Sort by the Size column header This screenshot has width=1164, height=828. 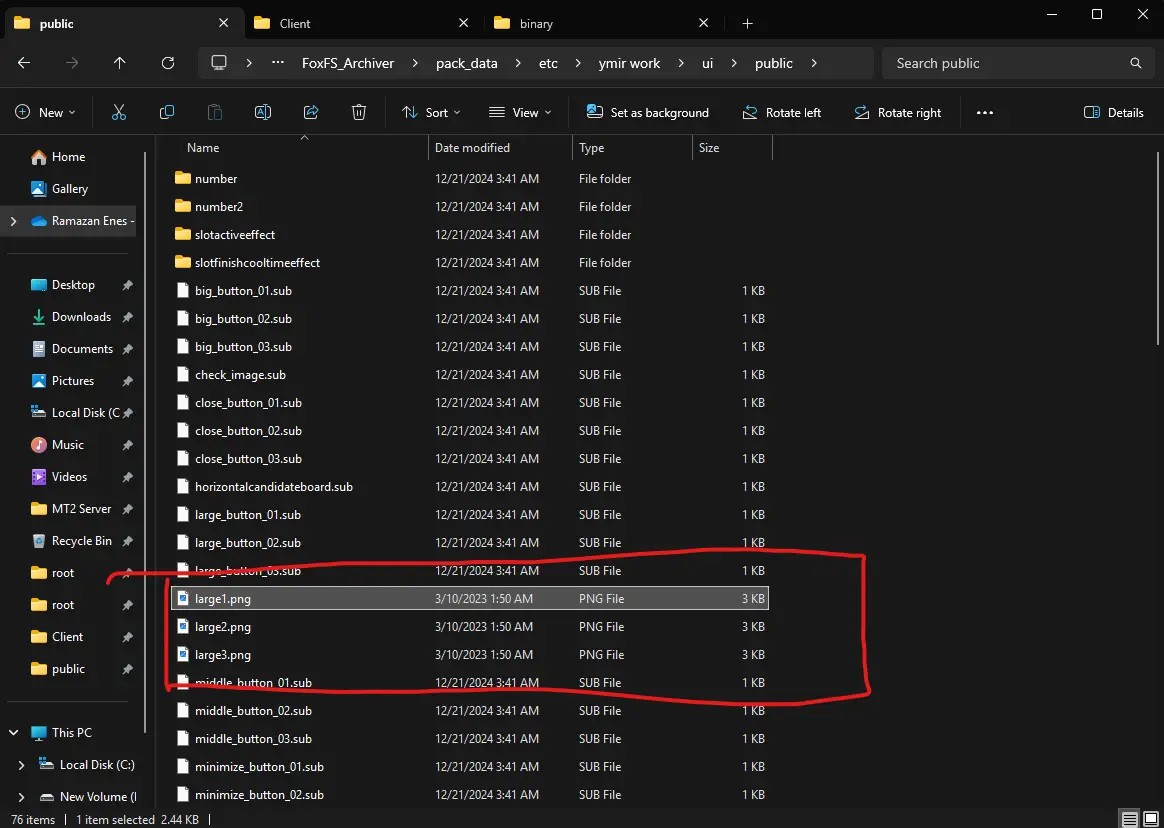[732, 148]
